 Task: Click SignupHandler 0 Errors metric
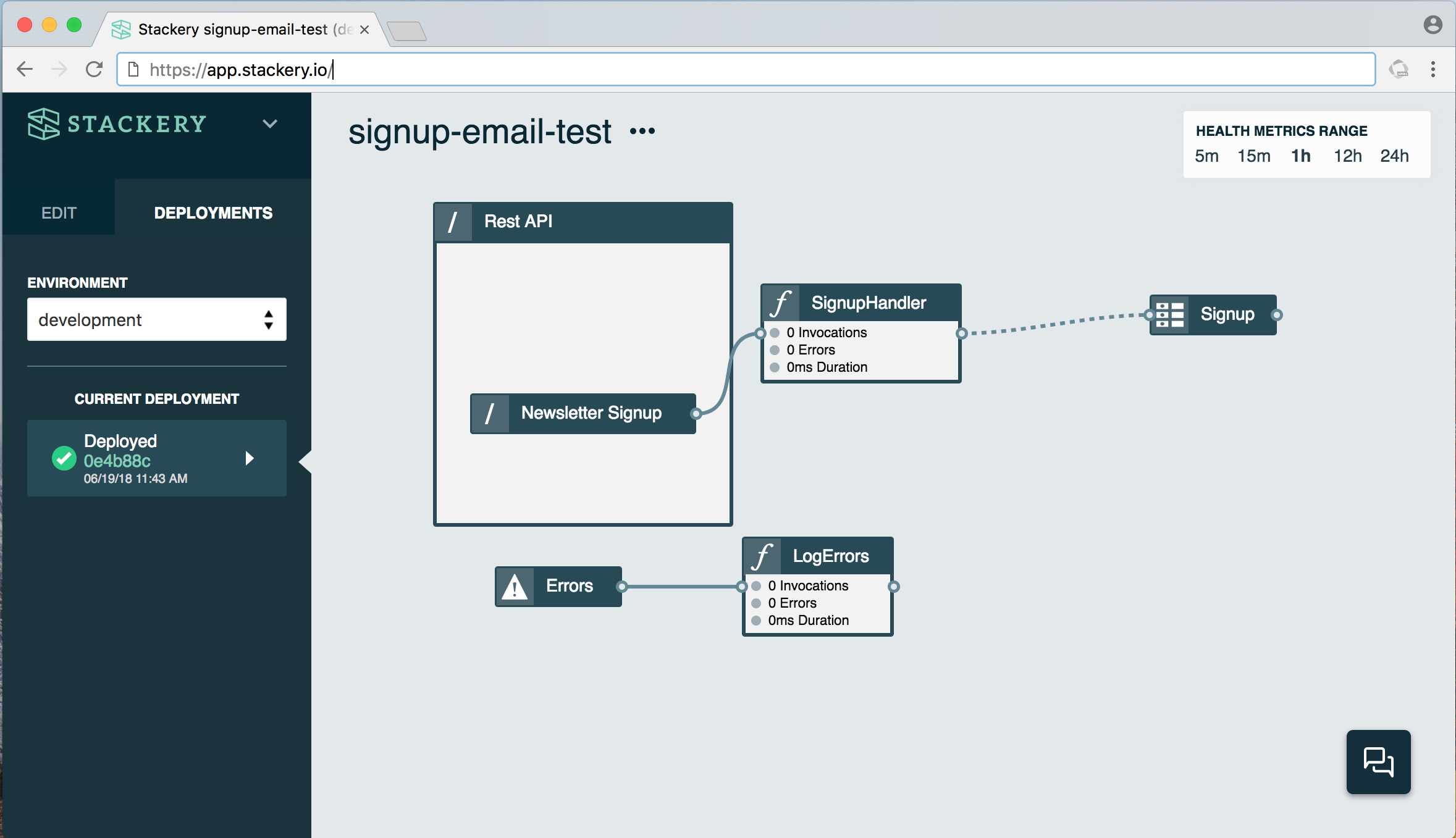point(810,350)
